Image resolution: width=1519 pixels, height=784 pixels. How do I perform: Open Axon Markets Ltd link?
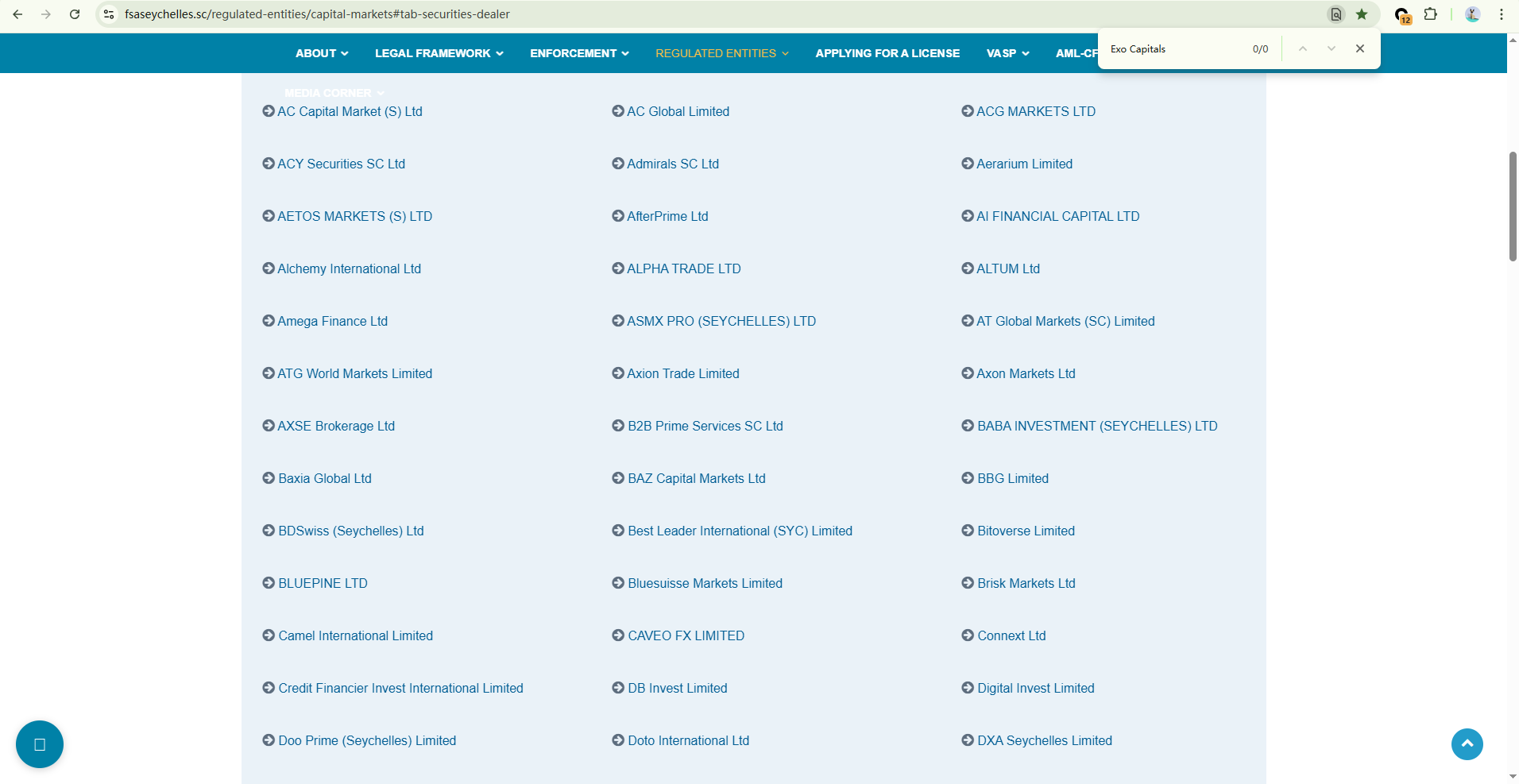tap(1026, 373)
